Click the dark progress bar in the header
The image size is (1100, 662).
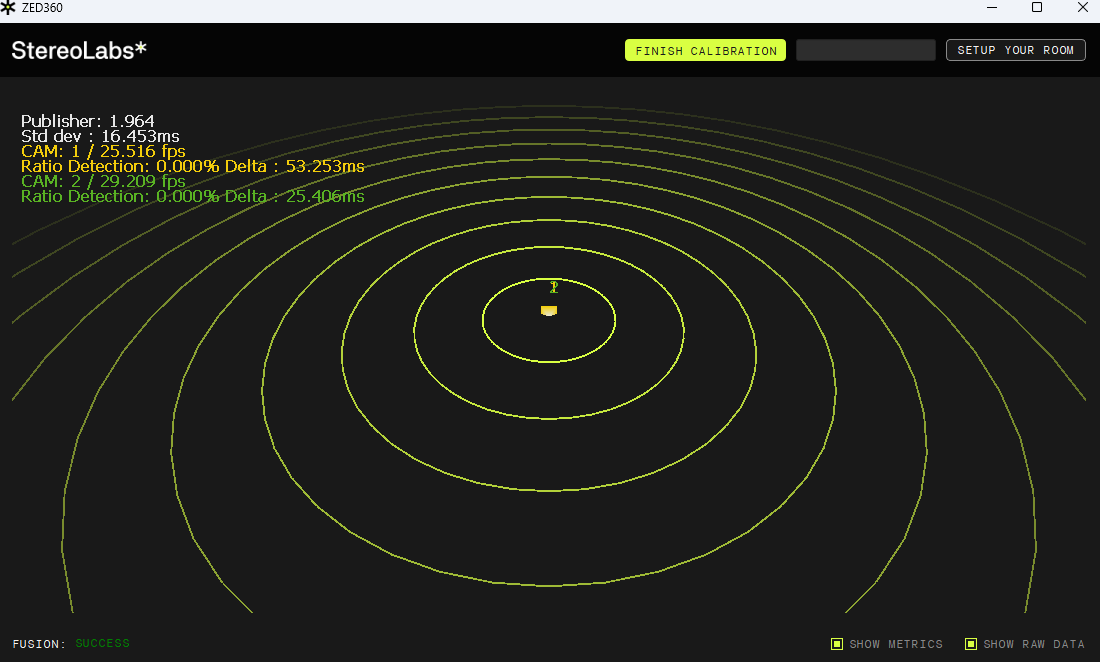pyautogui.click(x=865, y=50)
